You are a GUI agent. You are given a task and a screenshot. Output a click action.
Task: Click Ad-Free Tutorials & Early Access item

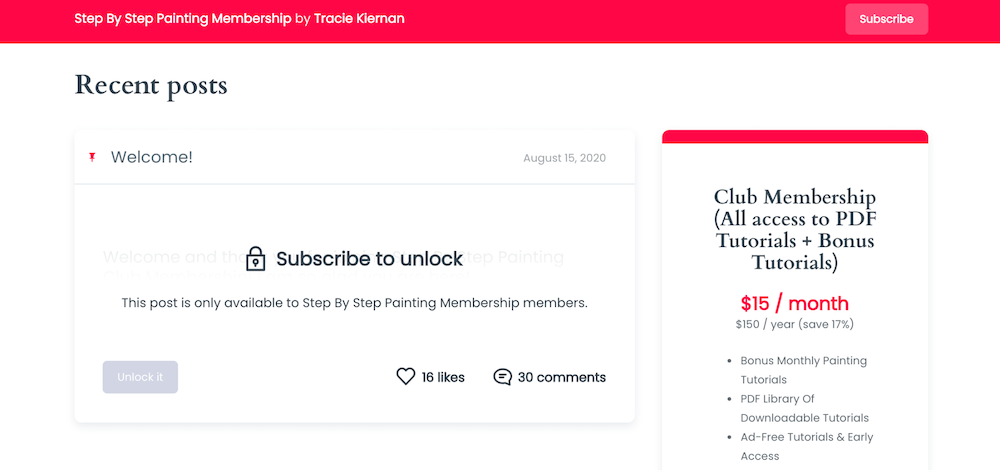(807, 446)
